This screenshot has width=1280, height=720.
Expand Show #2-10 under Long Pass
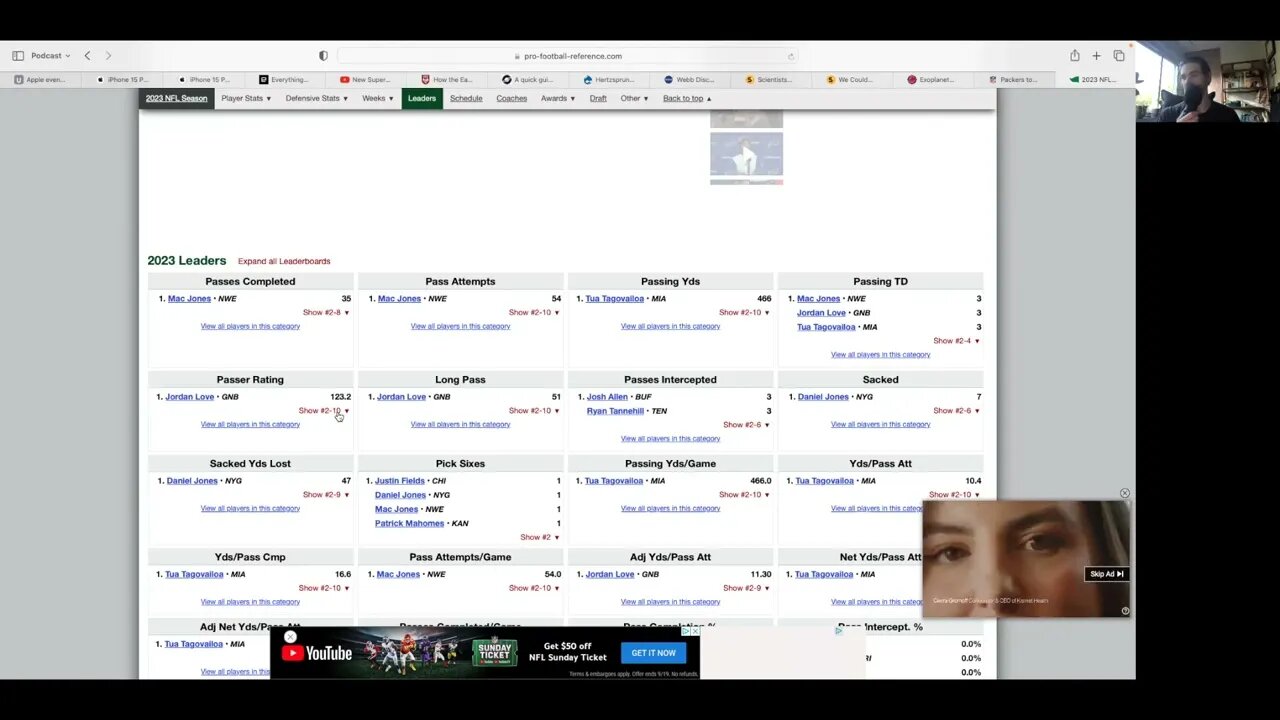[534, 410]
